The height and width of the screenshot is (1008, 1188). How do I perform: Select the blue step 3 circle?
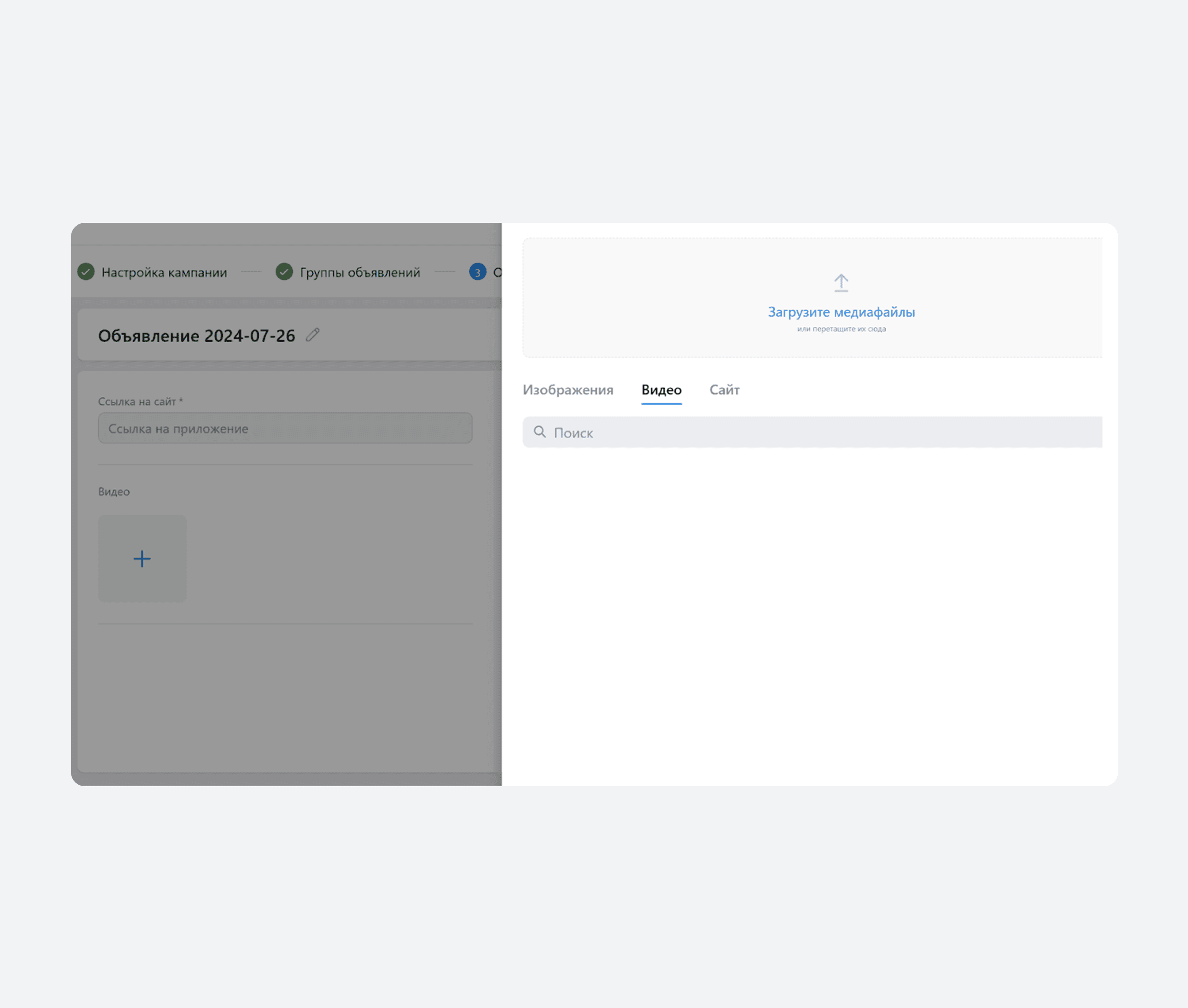(x=477, y=272)
